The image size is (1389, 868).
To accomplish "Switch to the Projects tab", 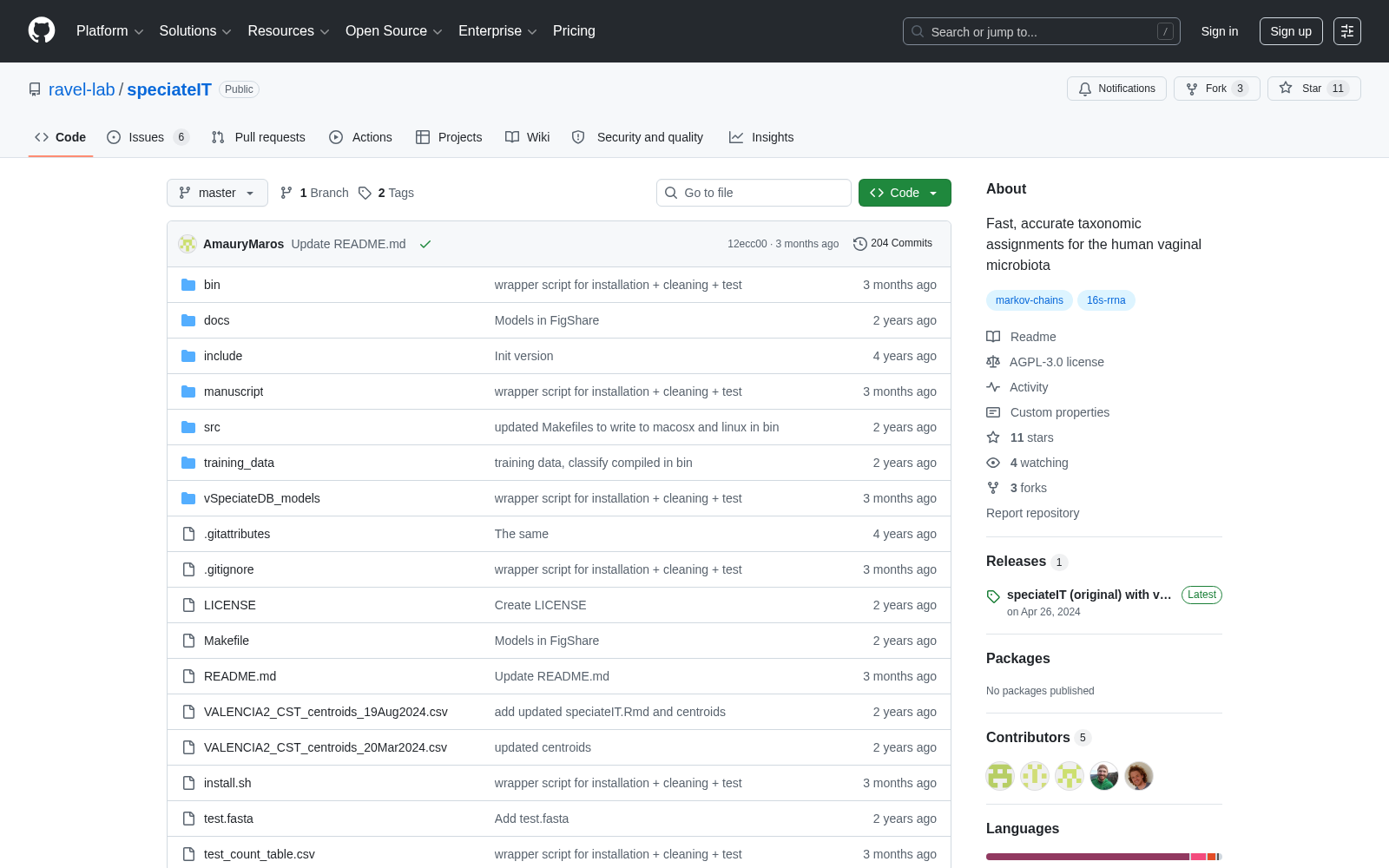I will [449, 137].
